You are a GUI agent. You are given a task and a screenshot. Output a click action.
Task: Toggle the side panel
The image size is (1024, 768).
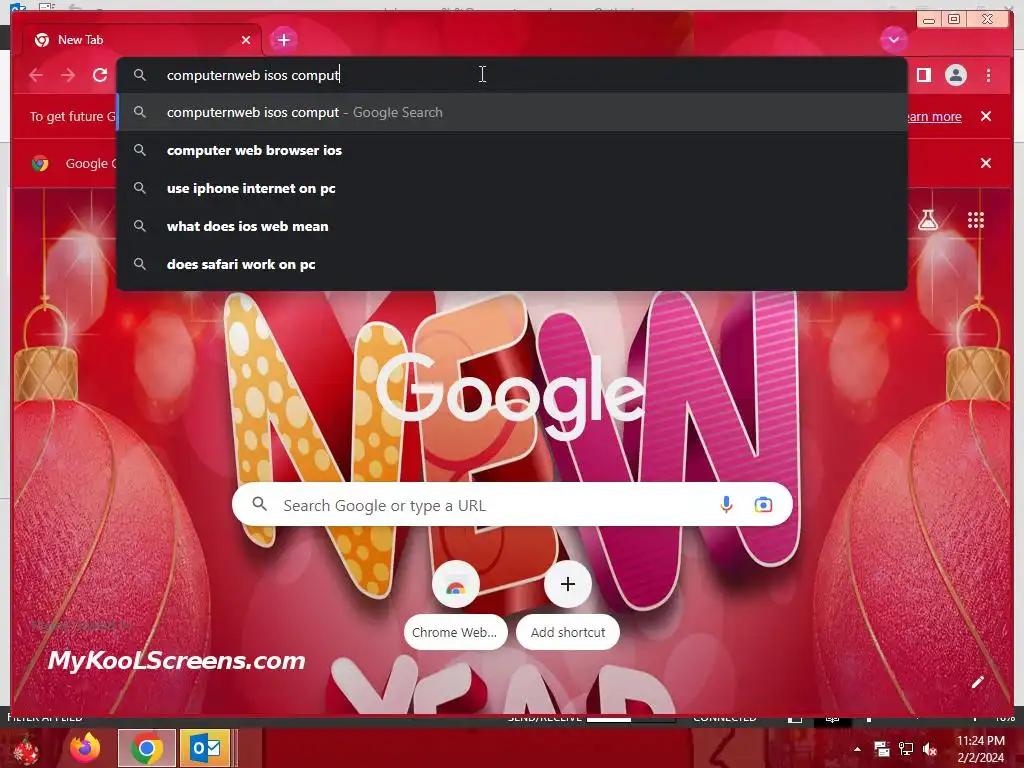(x=923, y=75)
